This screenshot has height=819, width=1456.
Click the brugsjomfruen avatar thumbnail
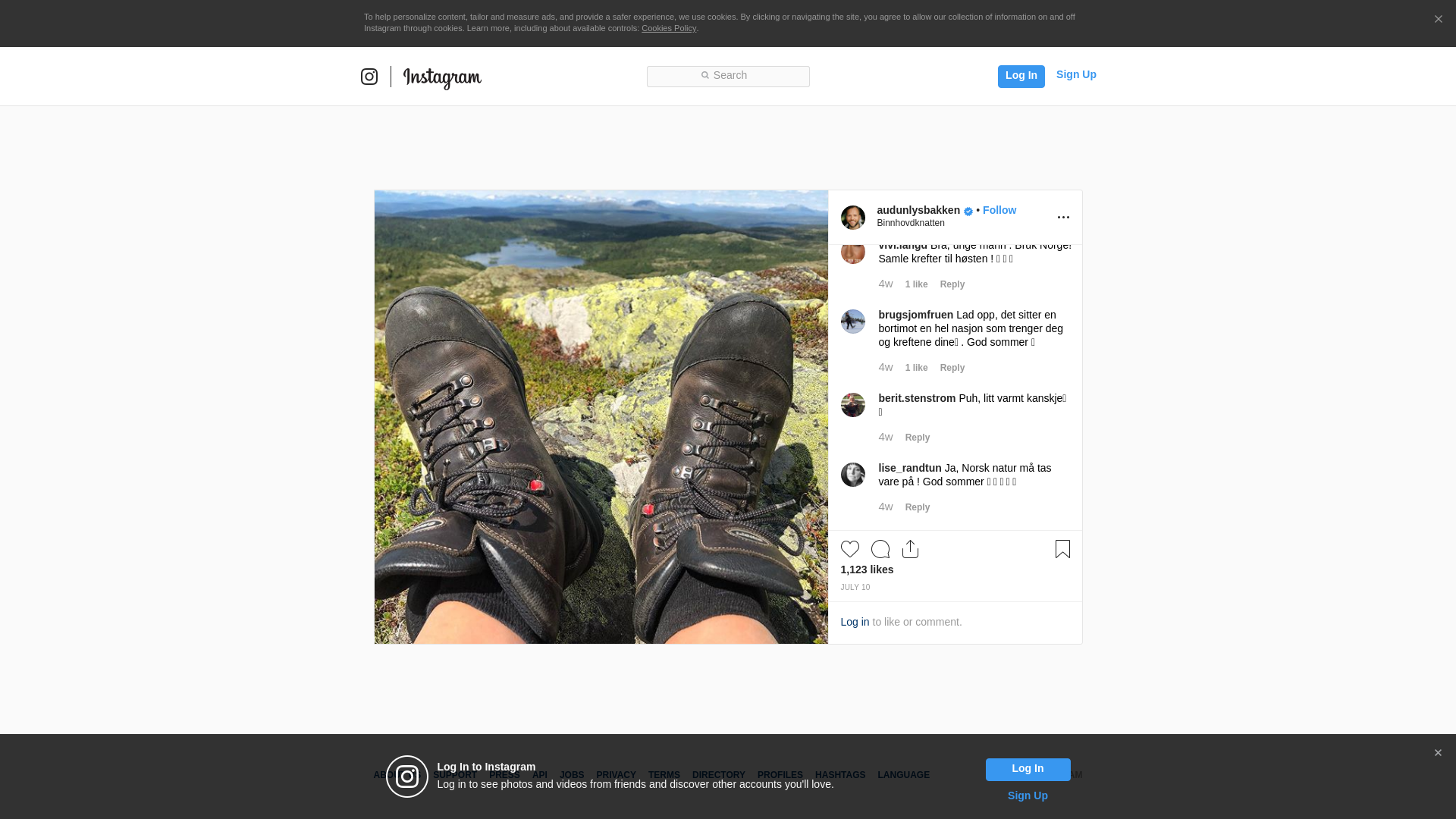tap(853, 322)
